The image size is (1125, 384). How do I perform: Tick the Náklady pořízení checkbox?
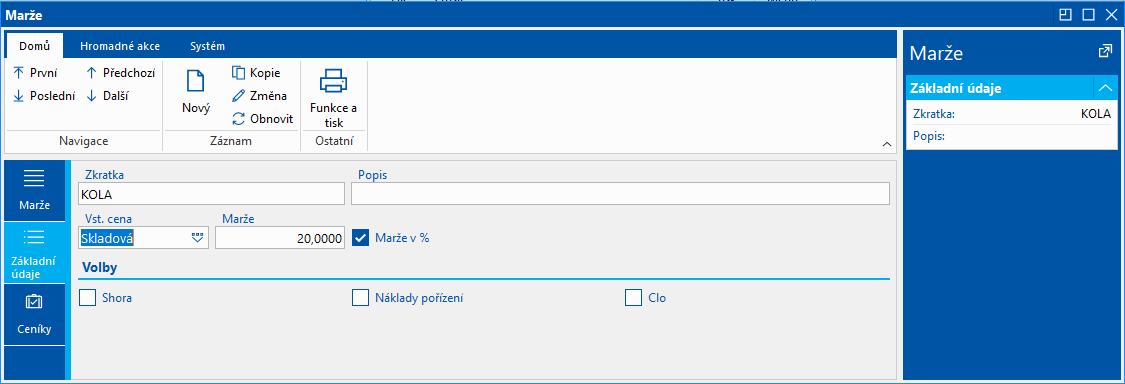tap(360, 297)
